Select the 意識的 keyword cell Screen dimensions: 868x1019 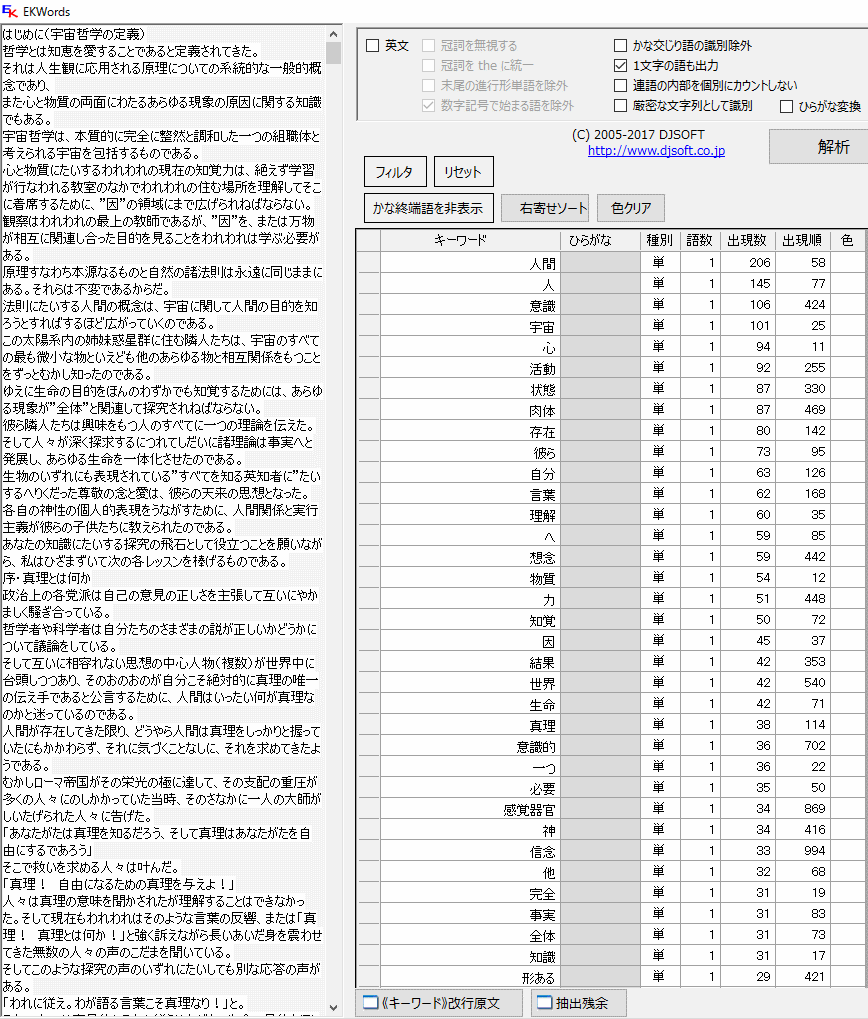point(470,746)
